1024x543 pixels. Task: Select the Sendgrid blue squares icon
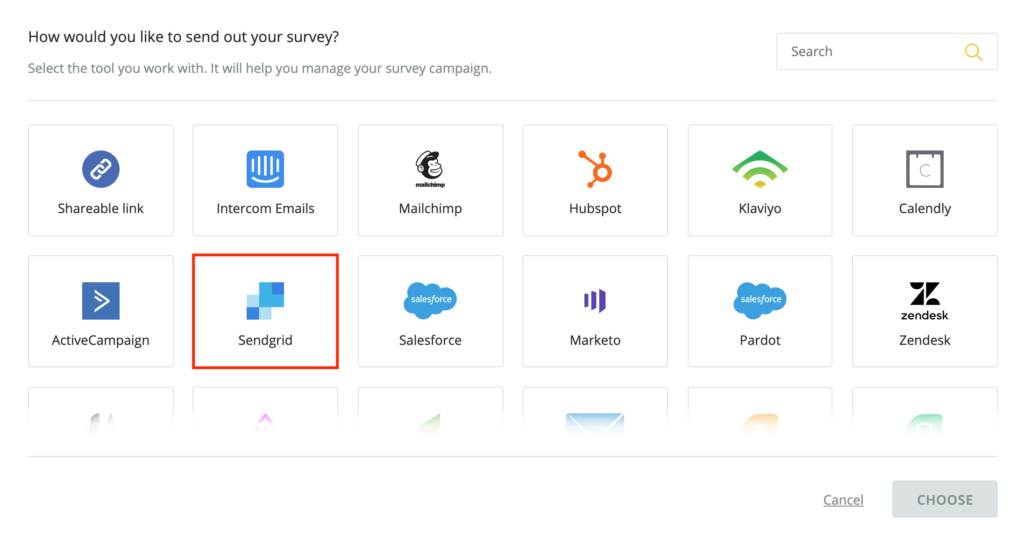(x=265, y=300)
